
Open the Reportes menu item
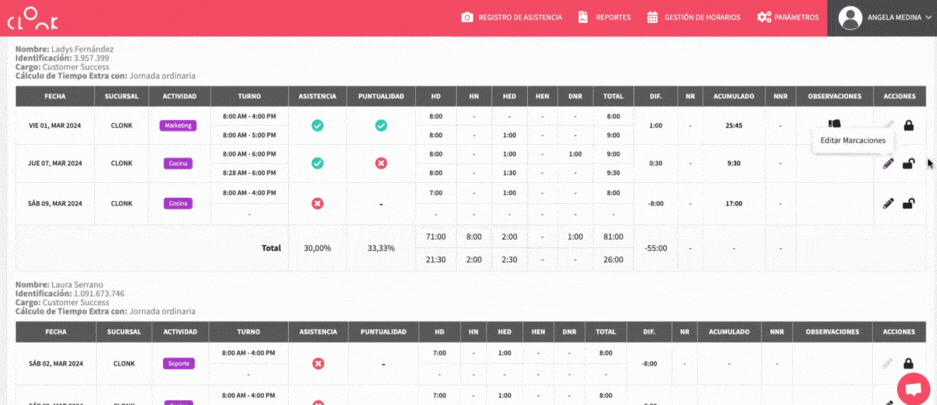604,17
